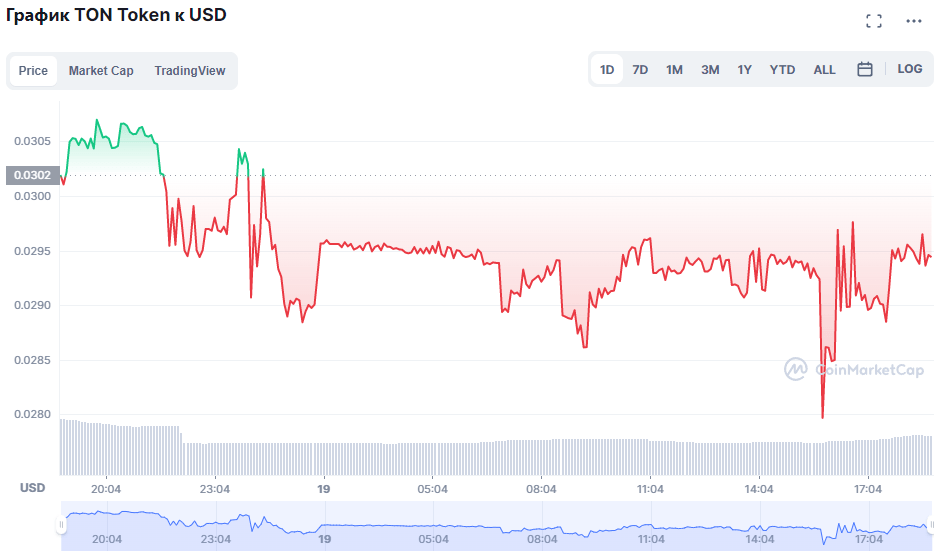Select the 7D time range

coord(639,70)
